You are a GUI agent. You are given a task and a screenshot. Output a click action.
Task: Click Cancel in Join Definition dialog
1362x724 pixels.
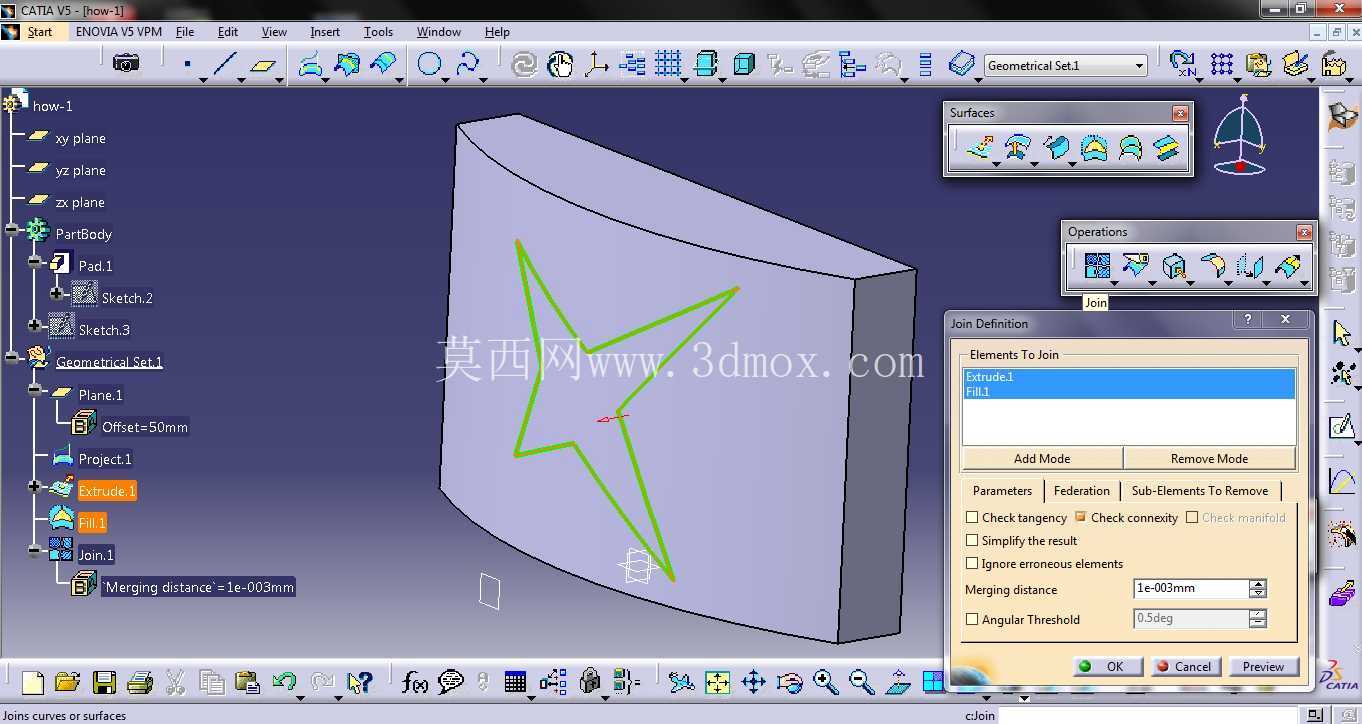tap(1184, 667)
